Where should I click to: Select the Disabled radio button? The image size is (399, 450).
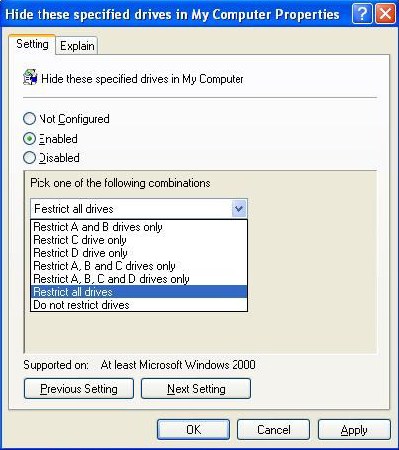tap(29, 158)
